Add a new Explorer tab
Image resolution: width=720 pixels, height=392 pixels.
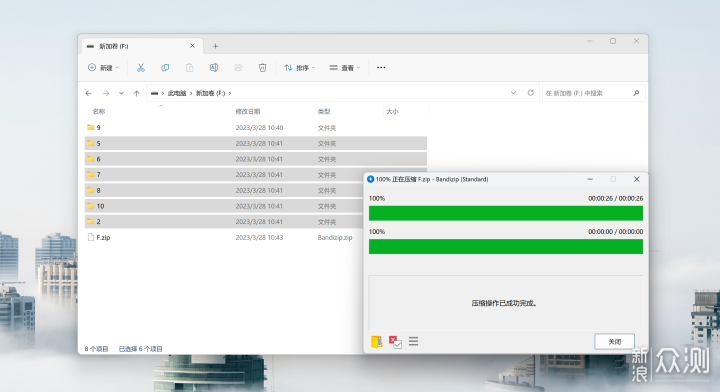tap(215, 46)
